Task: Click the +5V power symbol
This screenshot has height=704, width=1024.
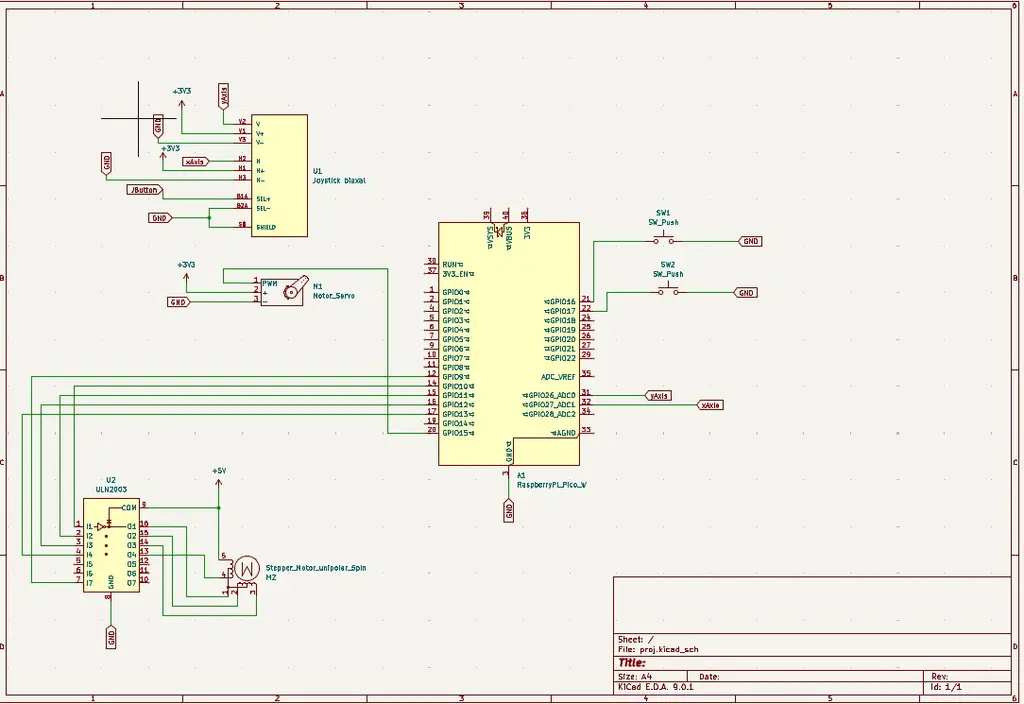Action: point(219,477)
